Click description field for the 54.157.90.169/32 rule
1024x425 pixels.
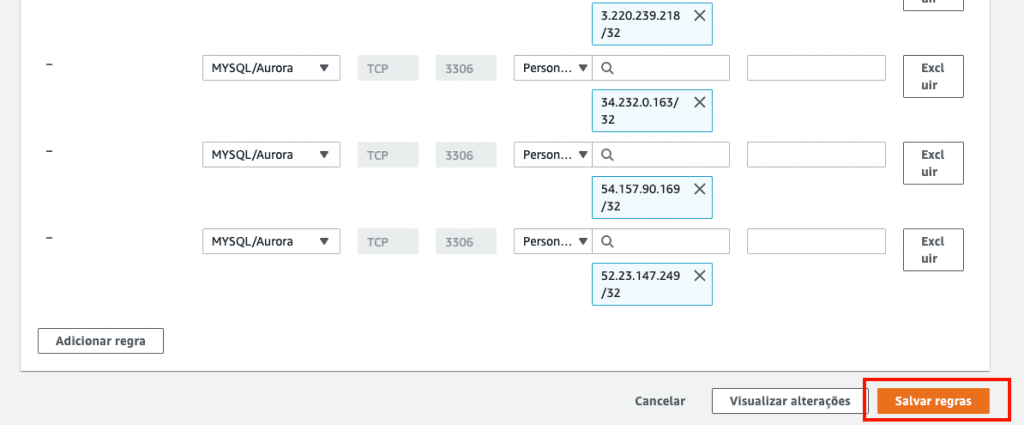[x=816, y=155]
